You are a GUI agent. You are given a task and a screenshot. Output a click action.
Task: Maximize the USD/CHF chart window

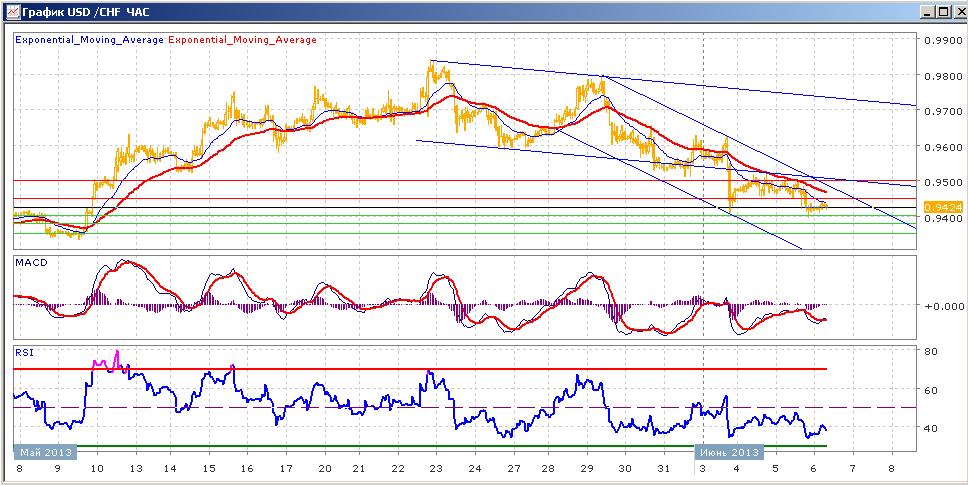pyautogui.click(x=942, y=12)
